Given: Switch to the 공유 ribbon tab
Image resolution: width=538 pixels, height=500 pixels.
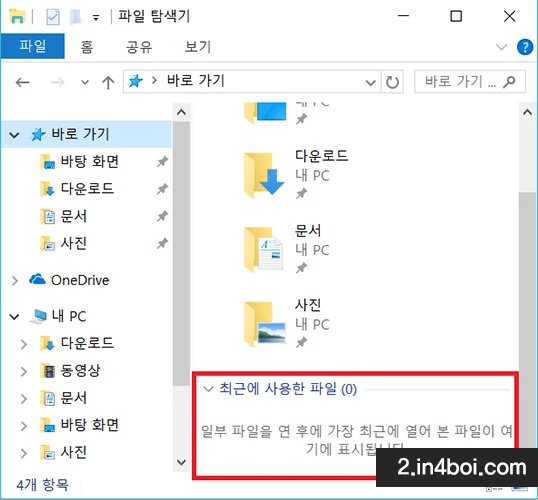Looking at the screenshot, I should (139, 47).
